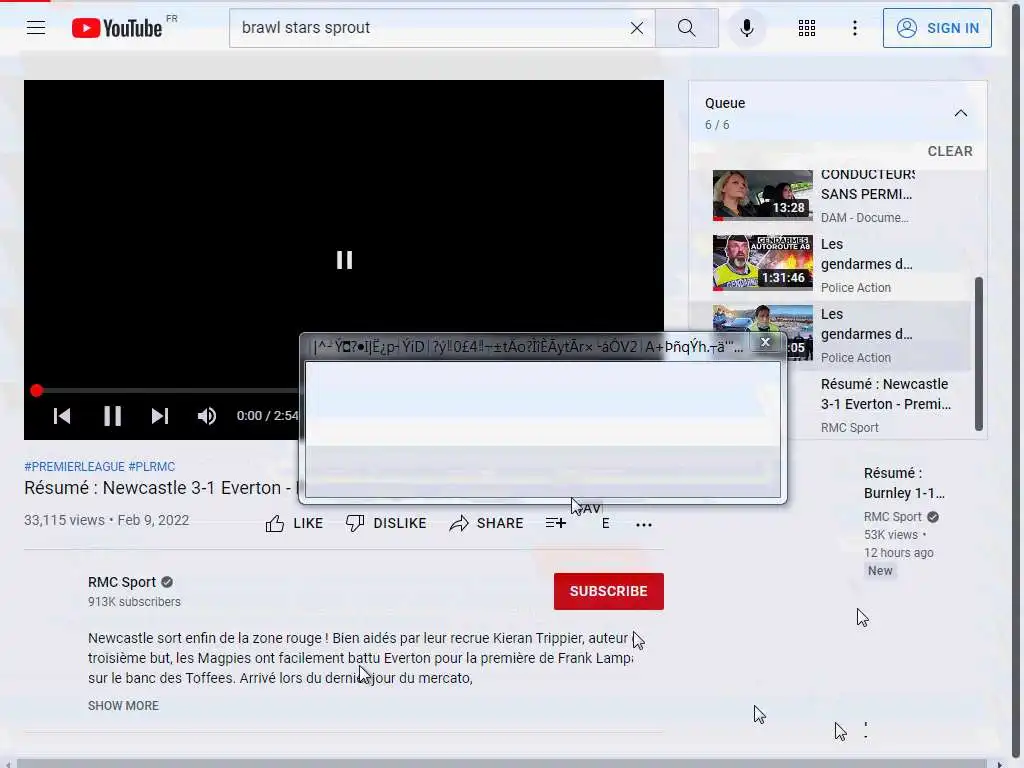Image resolution: width=1024 pixels, height=768 pixels.
Task: Open the #PREMIERLEAGUE hashtag
Action: click(x=74, y=466)
